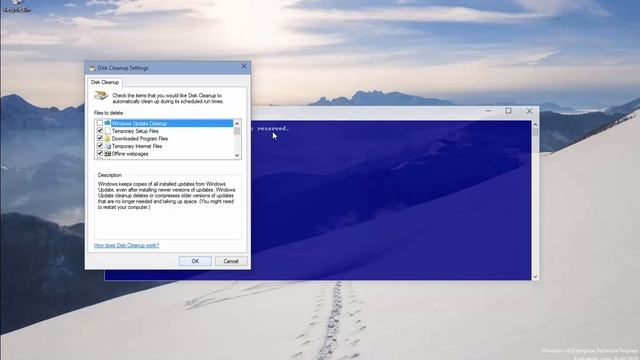640x360 pixels.
Task: Click the Recycle Bin desktop icon
Action: coord(17,6)
